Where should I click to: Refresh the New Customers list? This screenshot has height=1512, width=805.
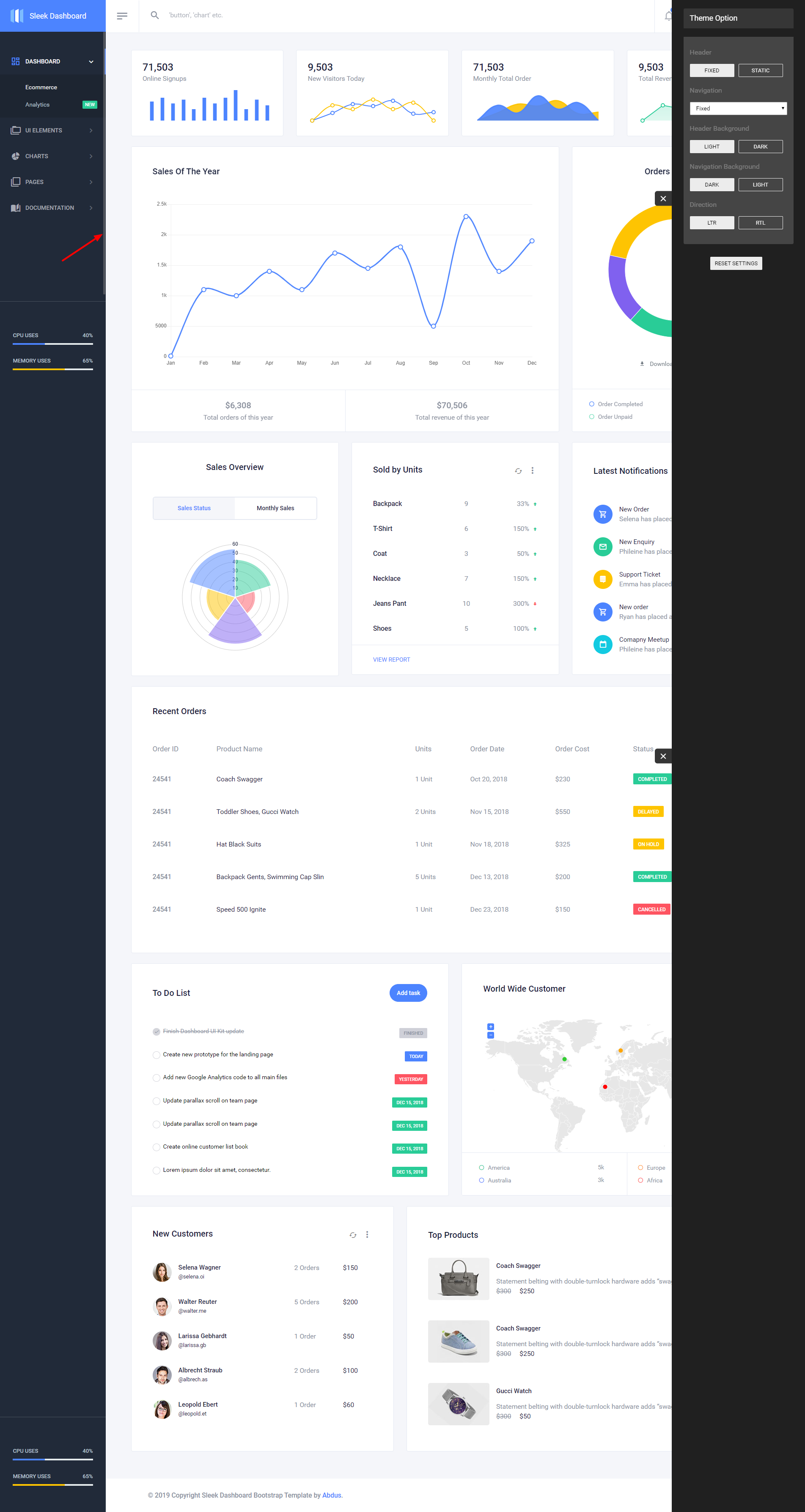(353, 1235)
